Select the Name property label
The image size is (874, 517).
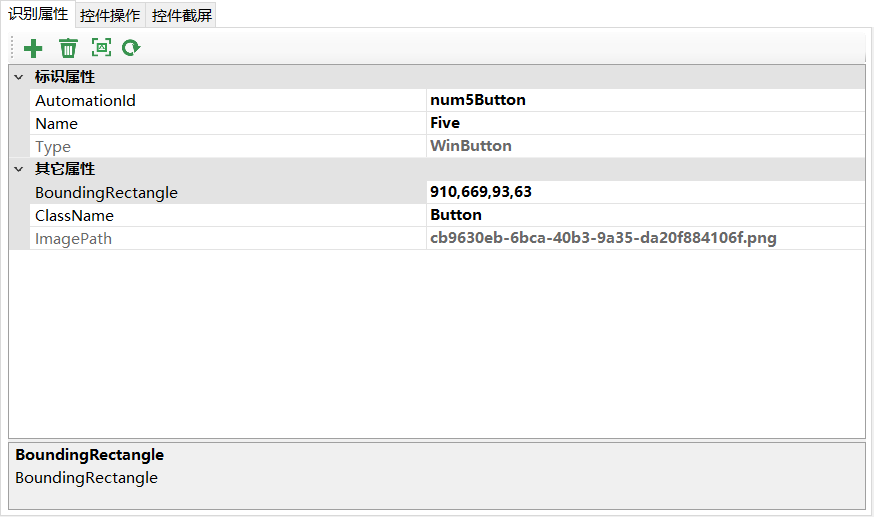pos(56,124)
